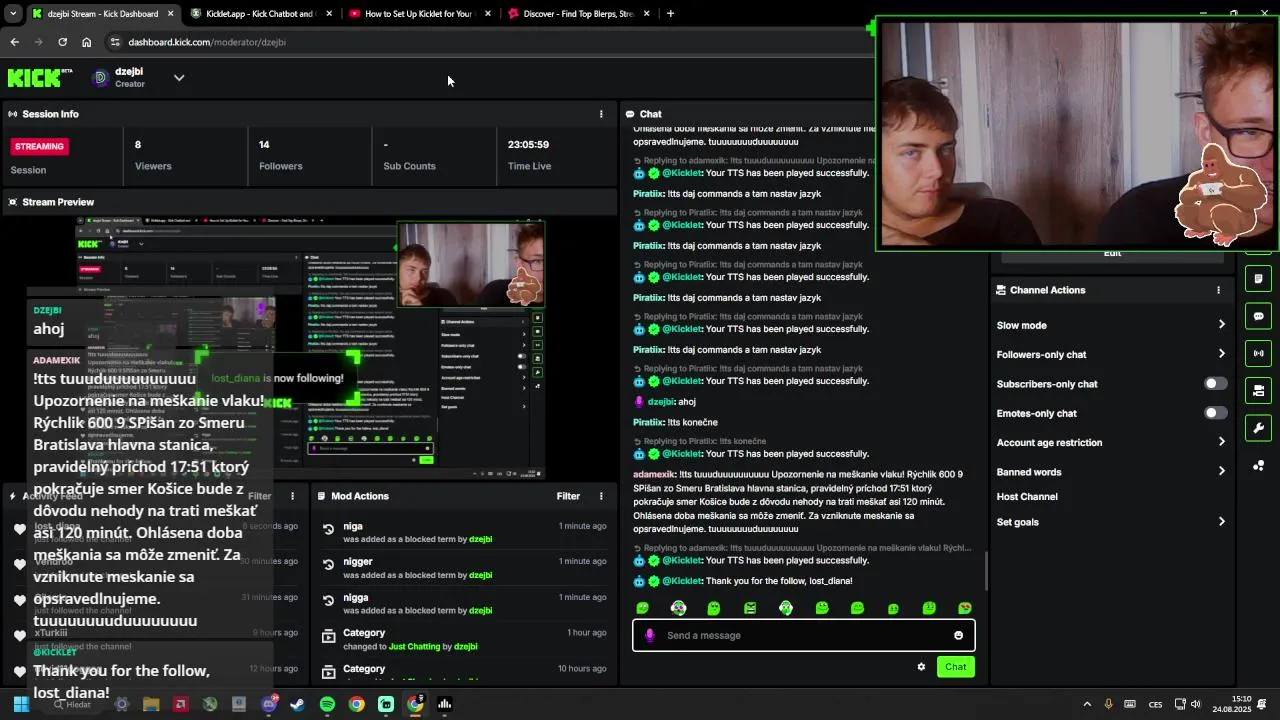Click Filter in Activity Feed panel
Viewport: 1280px width, 720px height.
click(260, 496)
